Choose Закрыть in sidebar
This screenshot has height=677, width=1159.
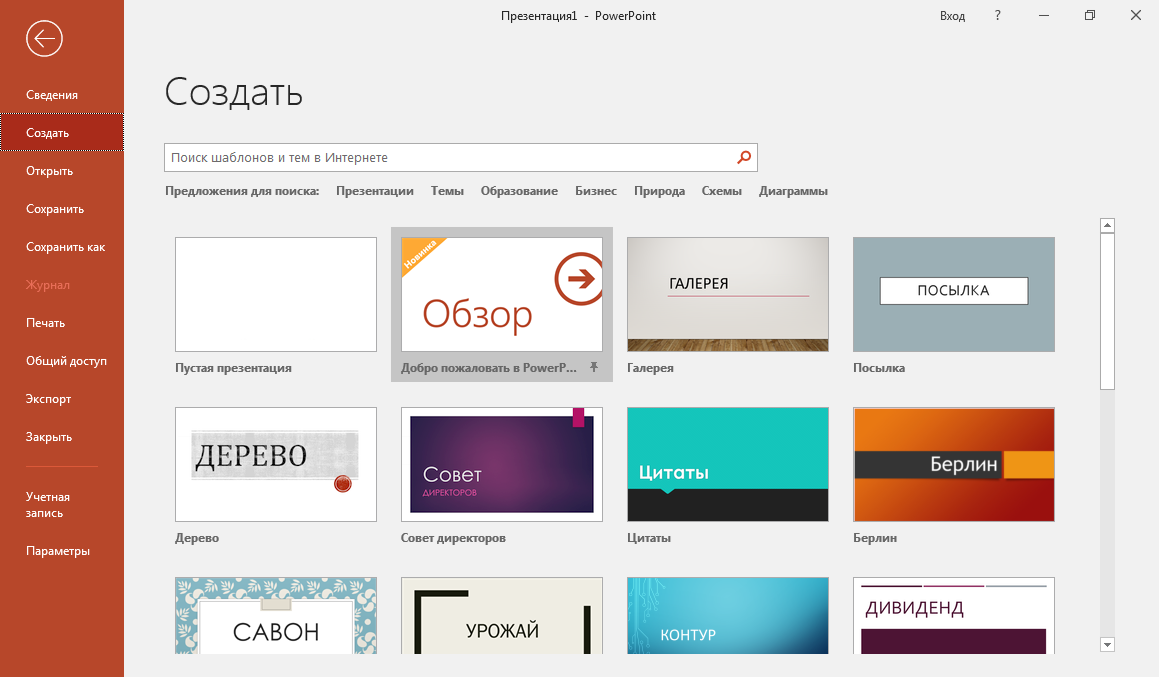coord(62,437)
